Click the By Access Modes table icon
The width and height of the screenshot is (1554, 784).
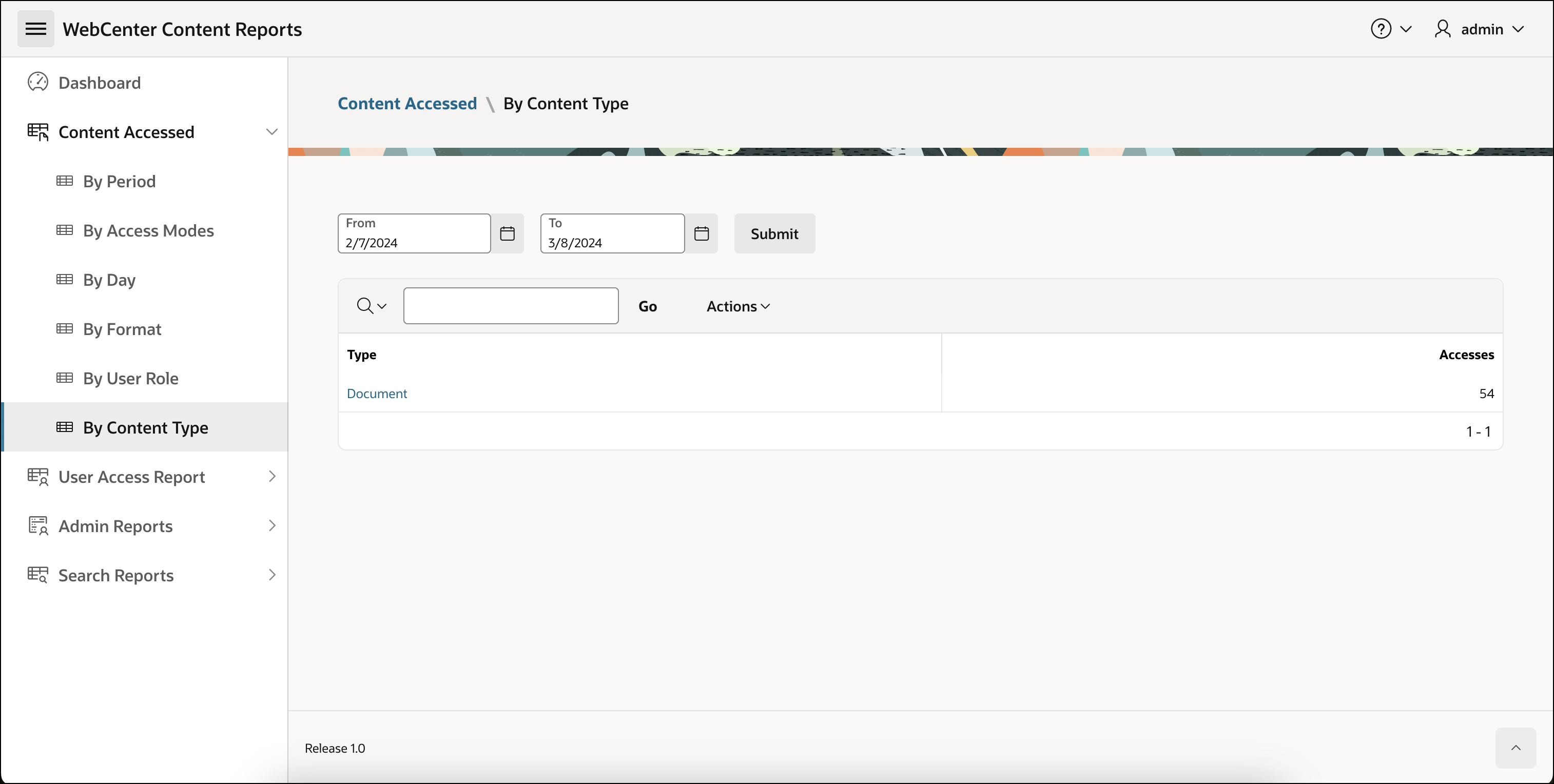tap(65, 230)
